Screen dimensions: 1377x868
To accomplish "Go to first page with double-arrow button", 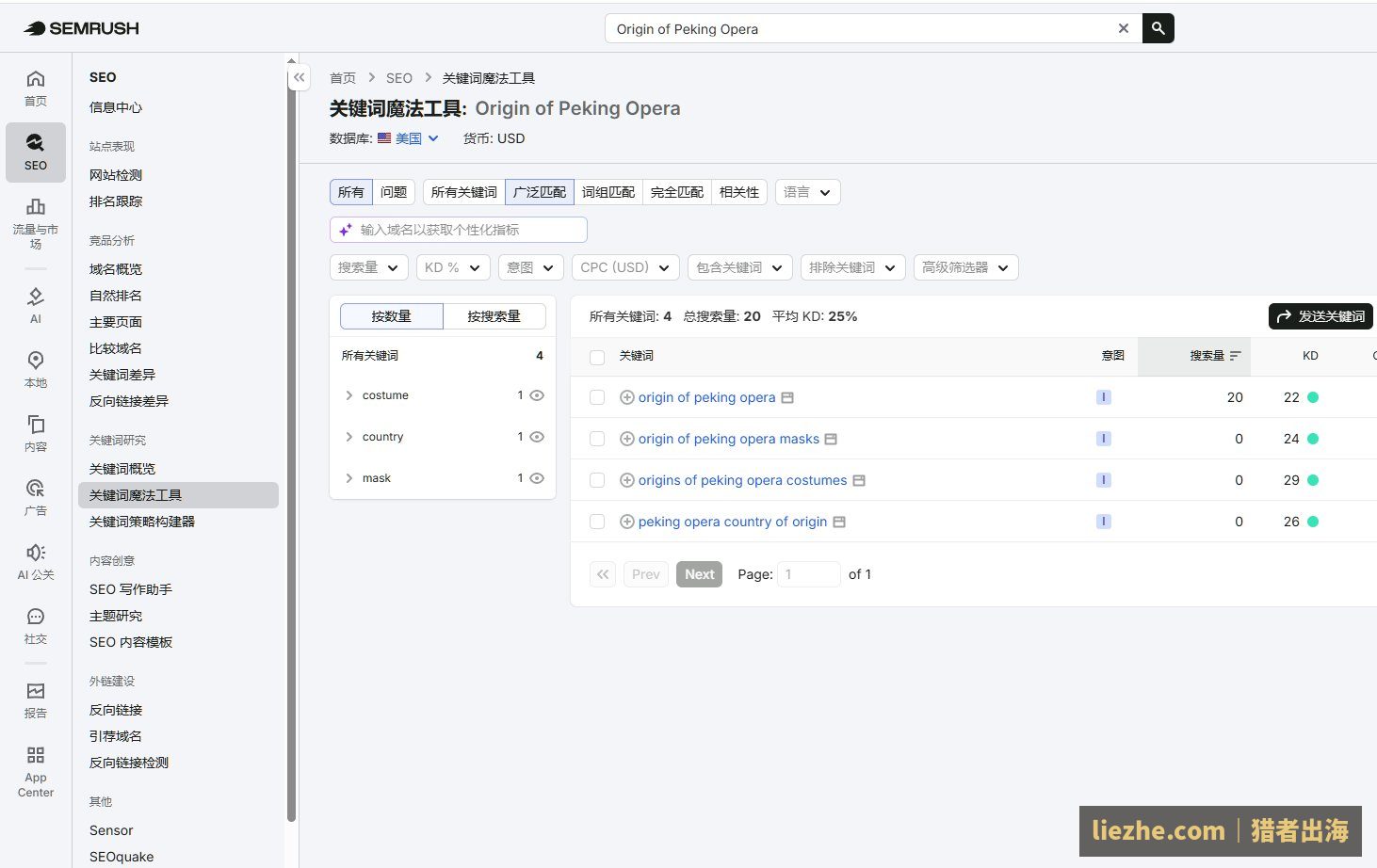I will coord(603,574).
